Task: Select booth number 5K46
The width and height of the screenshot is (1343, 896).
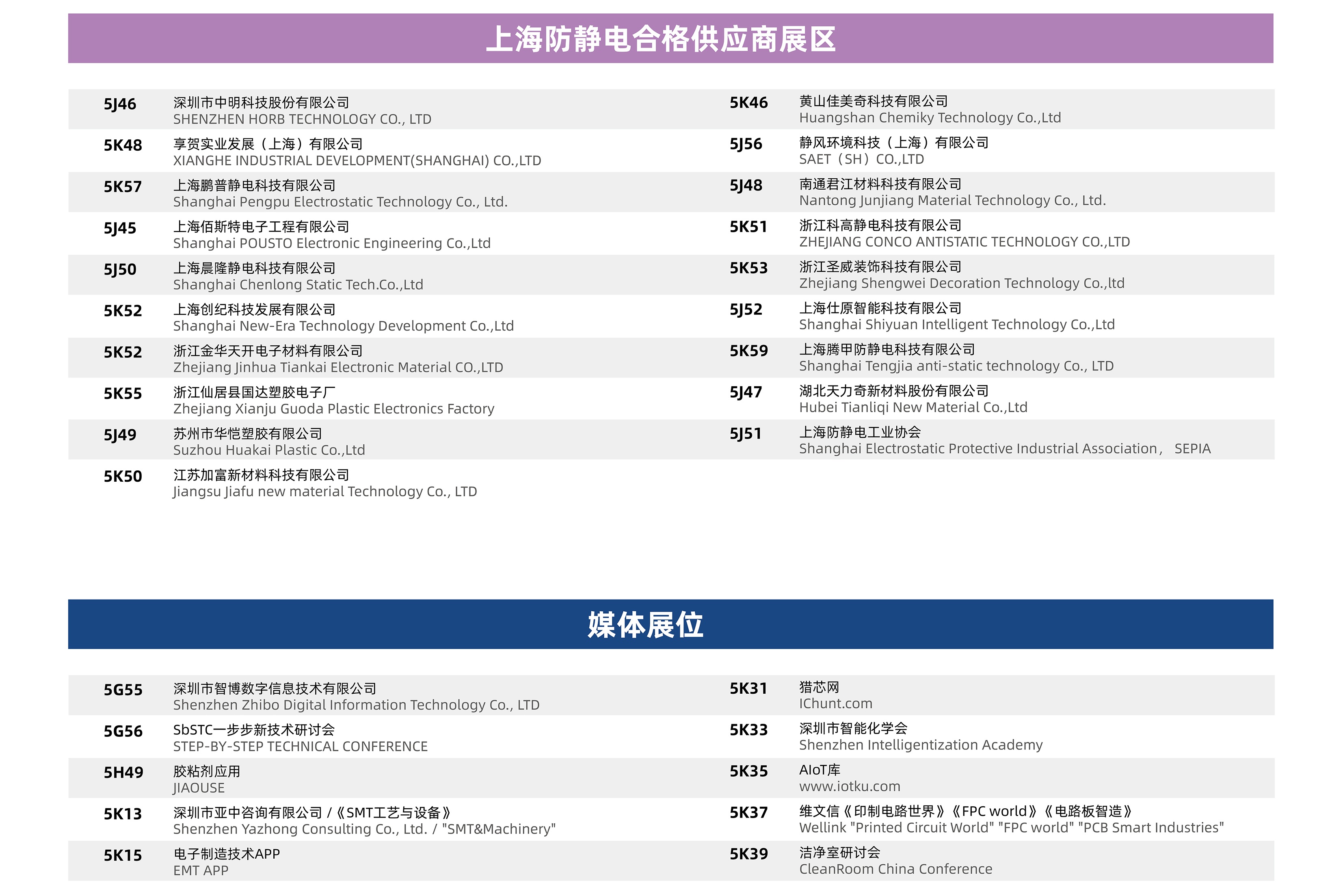Action: (749, 103)
